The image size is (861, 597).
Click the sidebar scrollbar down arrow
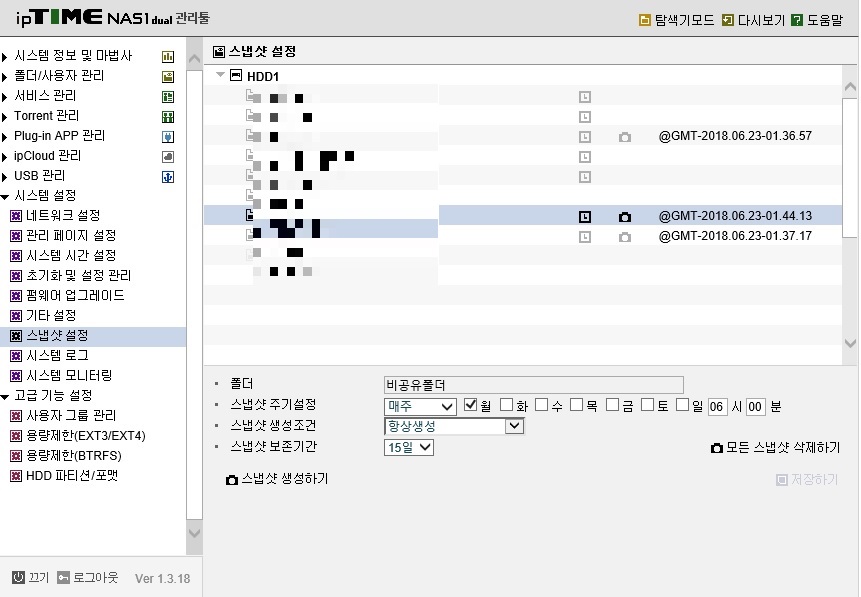coord(194,532)
